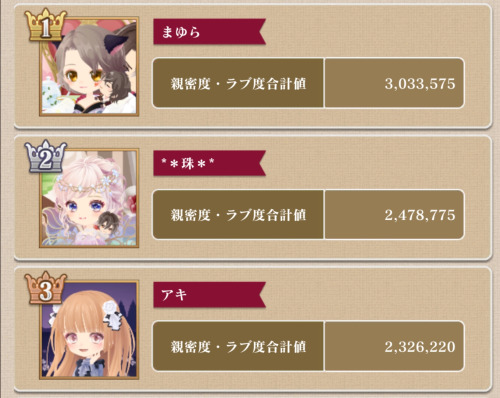The width and height of the screenshot is (500, 398).
Task: Select the **珠** name banner
Action: (x=209, y=163)
